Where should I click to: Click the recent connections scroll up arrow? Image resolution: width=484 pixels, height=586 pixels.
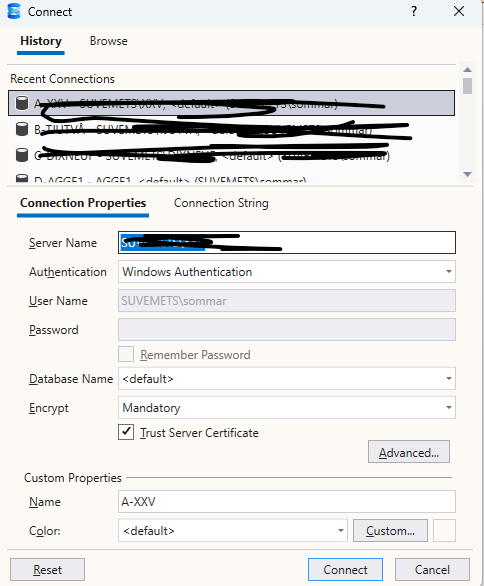click(467, 70)
